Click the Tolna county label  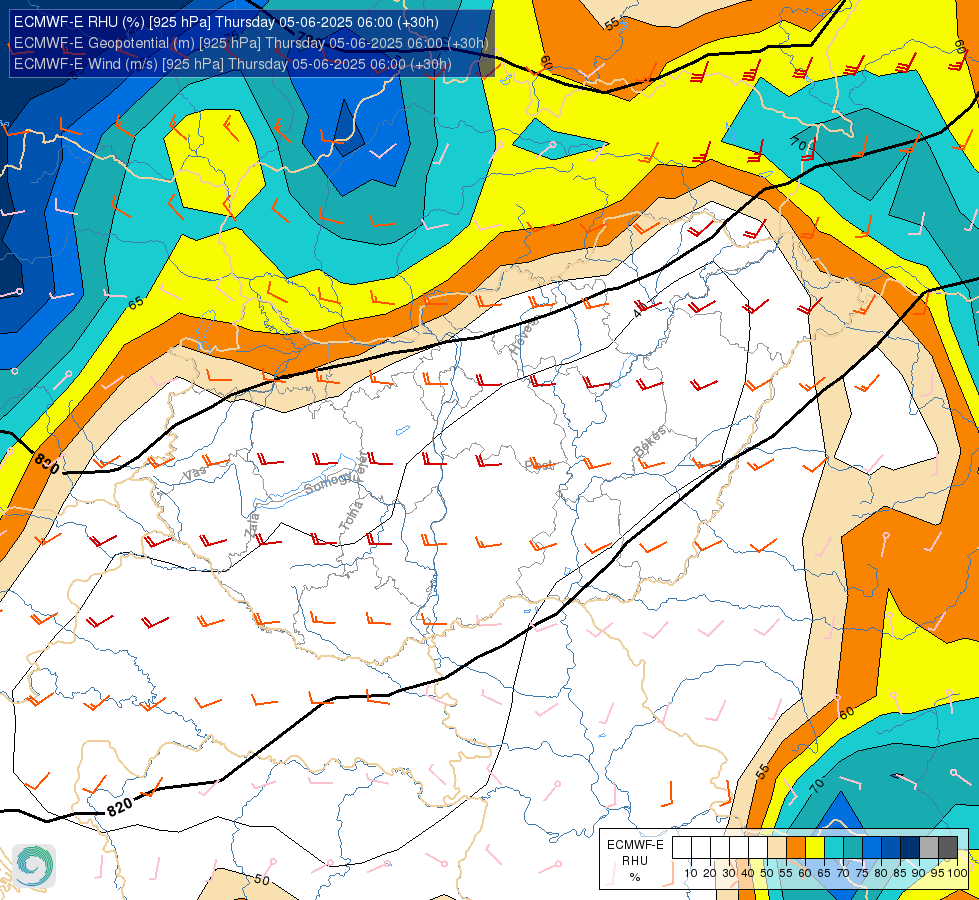(x=351, y=516)
